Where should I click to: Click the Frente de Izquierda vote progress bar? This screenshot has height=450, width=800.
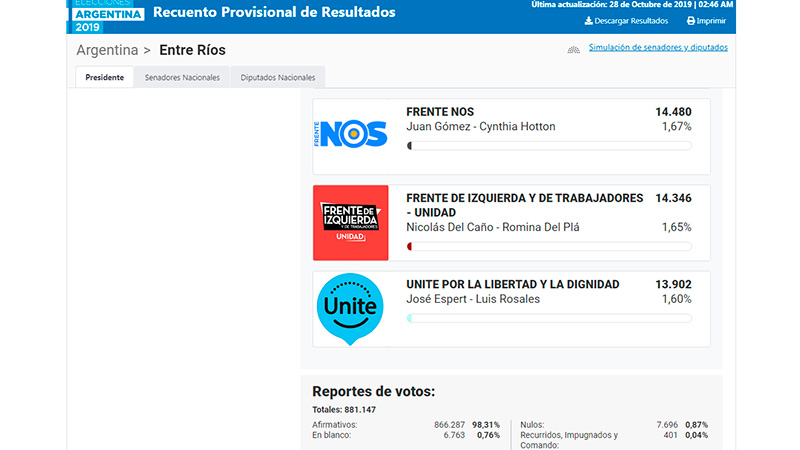pos(549,246)
